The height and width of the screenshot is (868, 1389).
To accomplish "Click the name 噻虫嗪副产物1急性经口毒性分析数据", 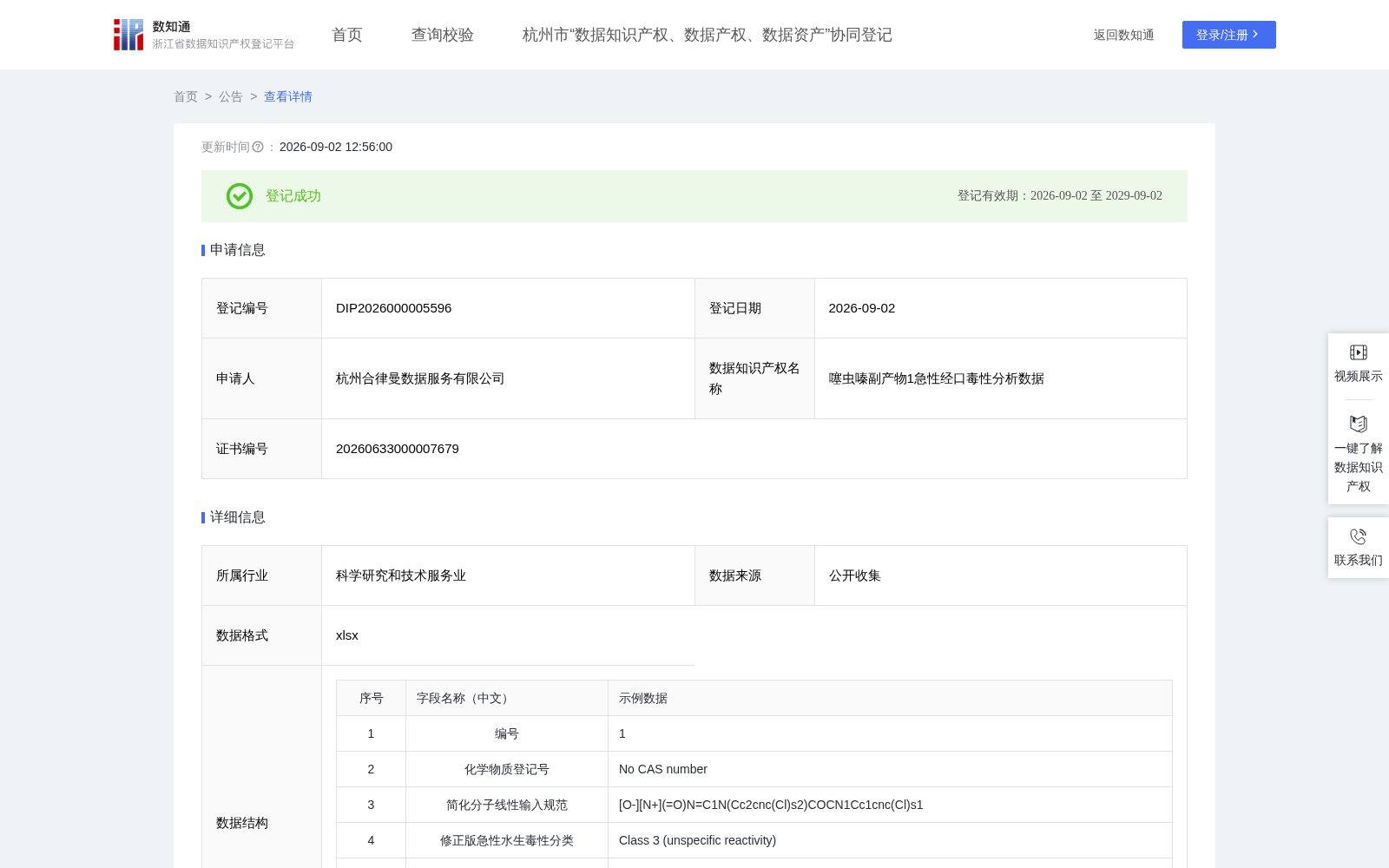I will [937, 378].
